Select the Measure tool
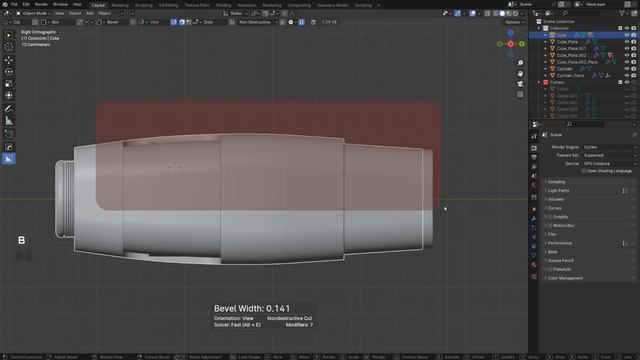Viewport: 640px width, 360px height. 9,121
